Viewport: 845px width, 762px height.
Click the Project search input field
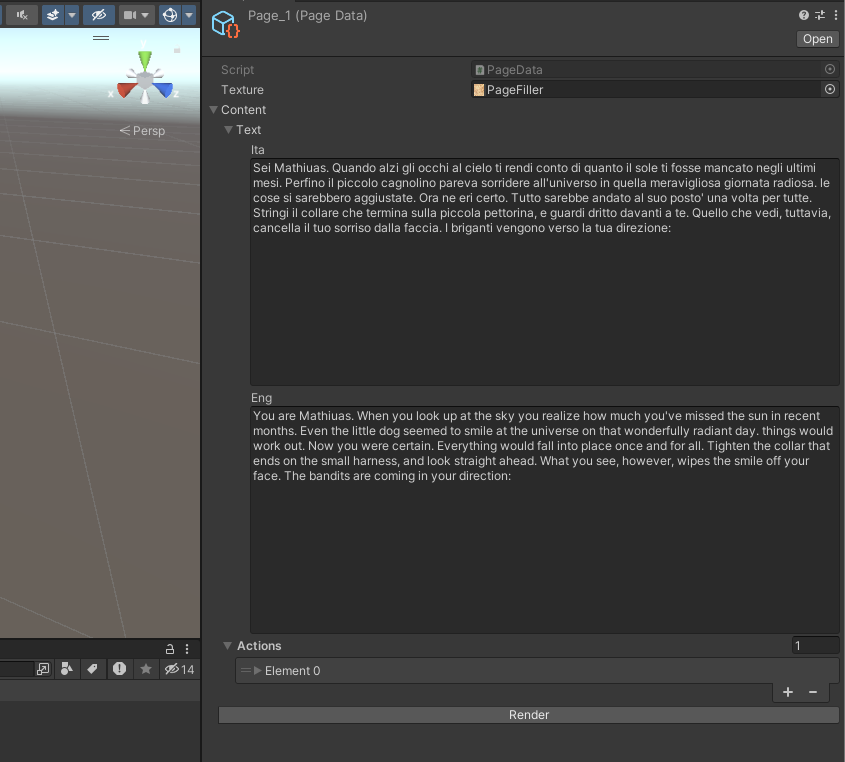16,669
